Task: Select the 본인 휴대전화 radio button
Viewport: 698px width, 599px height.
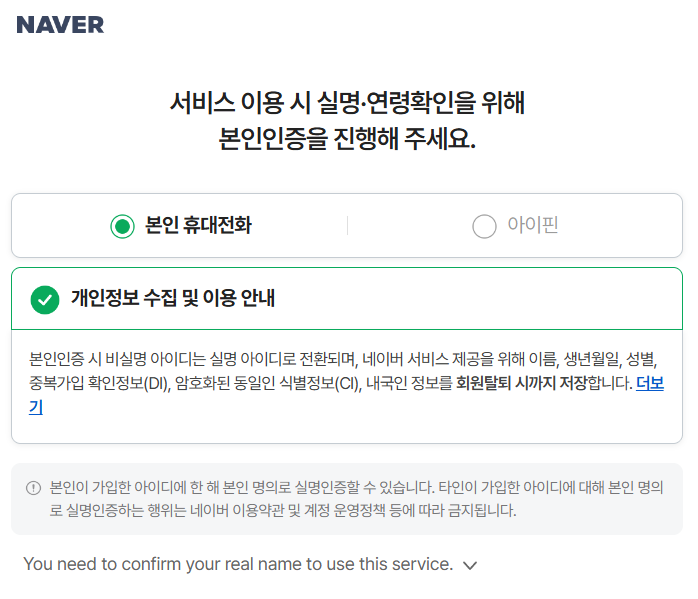Action: click(x=122, y=226)
